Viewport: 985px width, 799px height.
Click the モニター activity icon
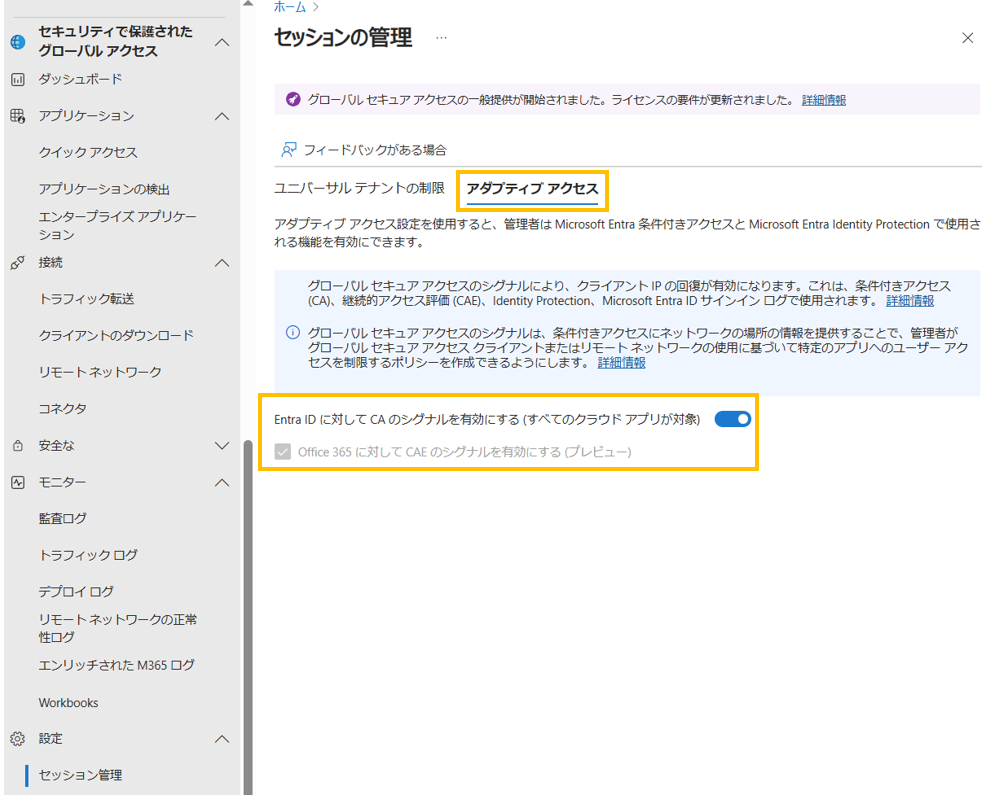tap(18, 482)
